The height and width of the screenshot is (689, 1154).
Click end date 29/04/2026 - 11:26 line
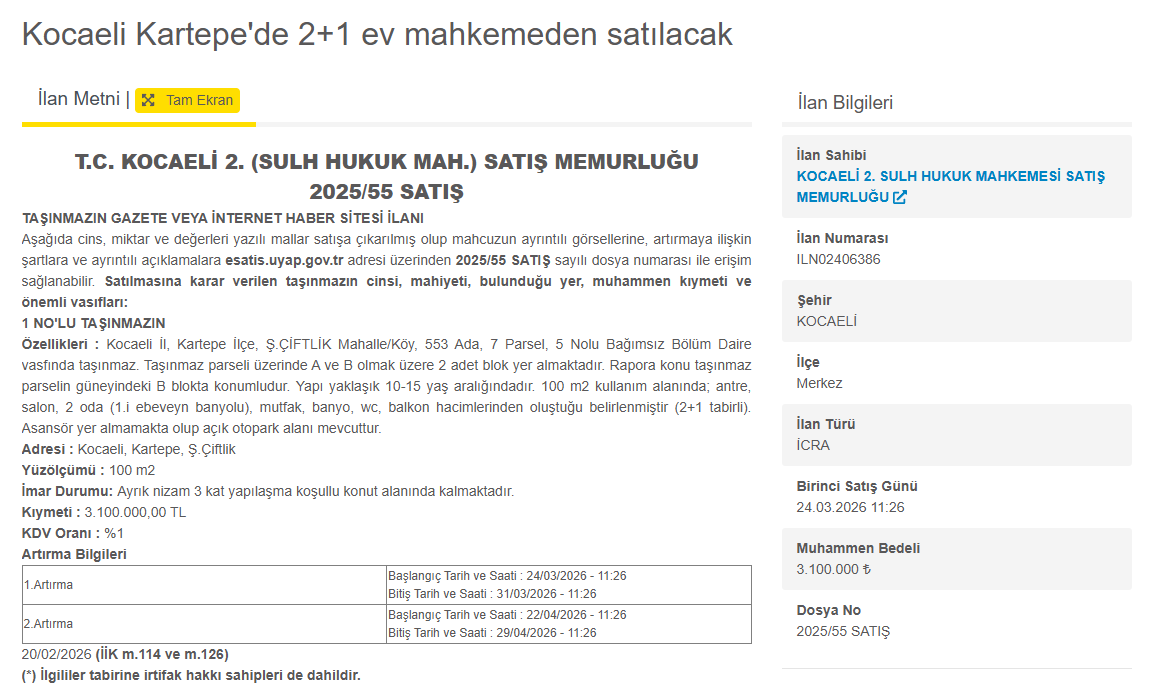click(x=492, y=633)
